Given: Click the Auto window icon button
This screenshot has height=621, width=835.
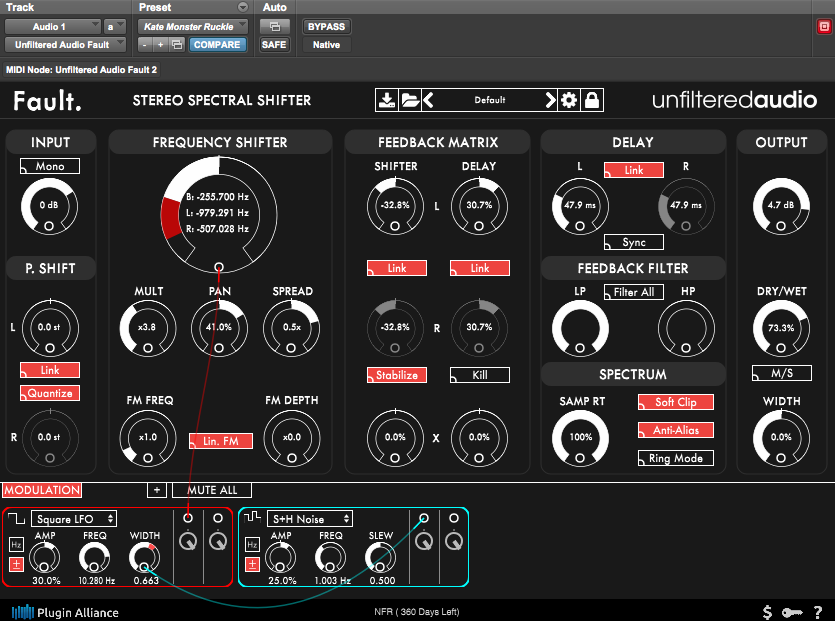Looking at the screenshot, I should tap(275, 27).
